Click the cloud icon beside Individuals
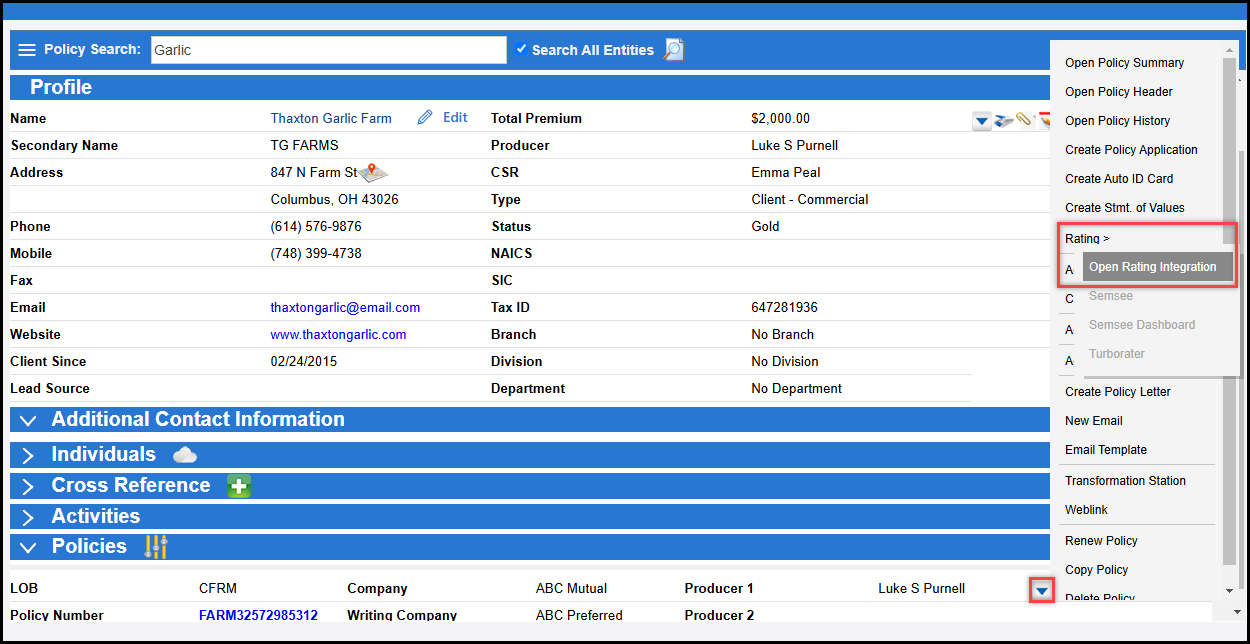Viewport: 1250px width, 644px height. (184, 453)
